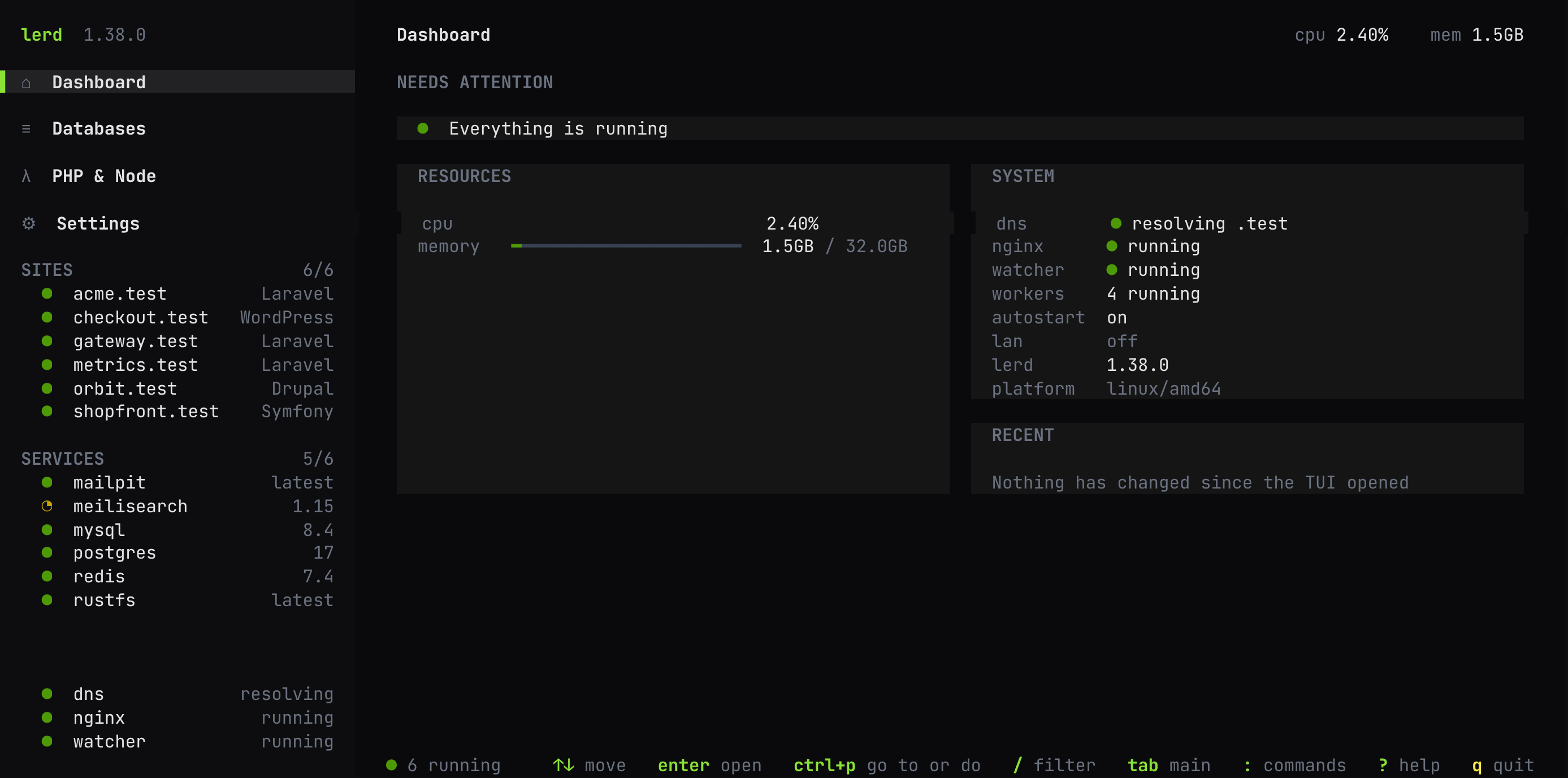The image size is (1568, 778).
Task: Click the sidebar watcher status dot
Action: [x=47, y=741]
